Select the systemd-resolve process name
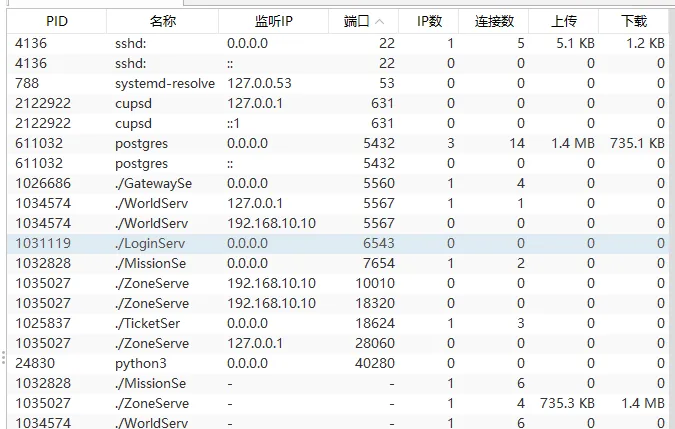This screenshot has width=675, height=429. coord(165,83)
